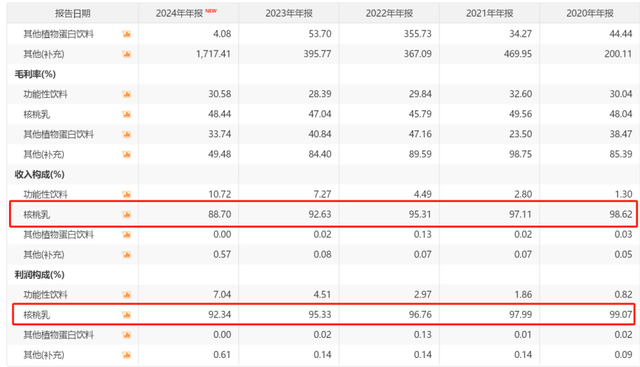Click chart icon for 利润构成 其他(补充)
This screenshot has width=640, height=367.
[x=127, y=355]
